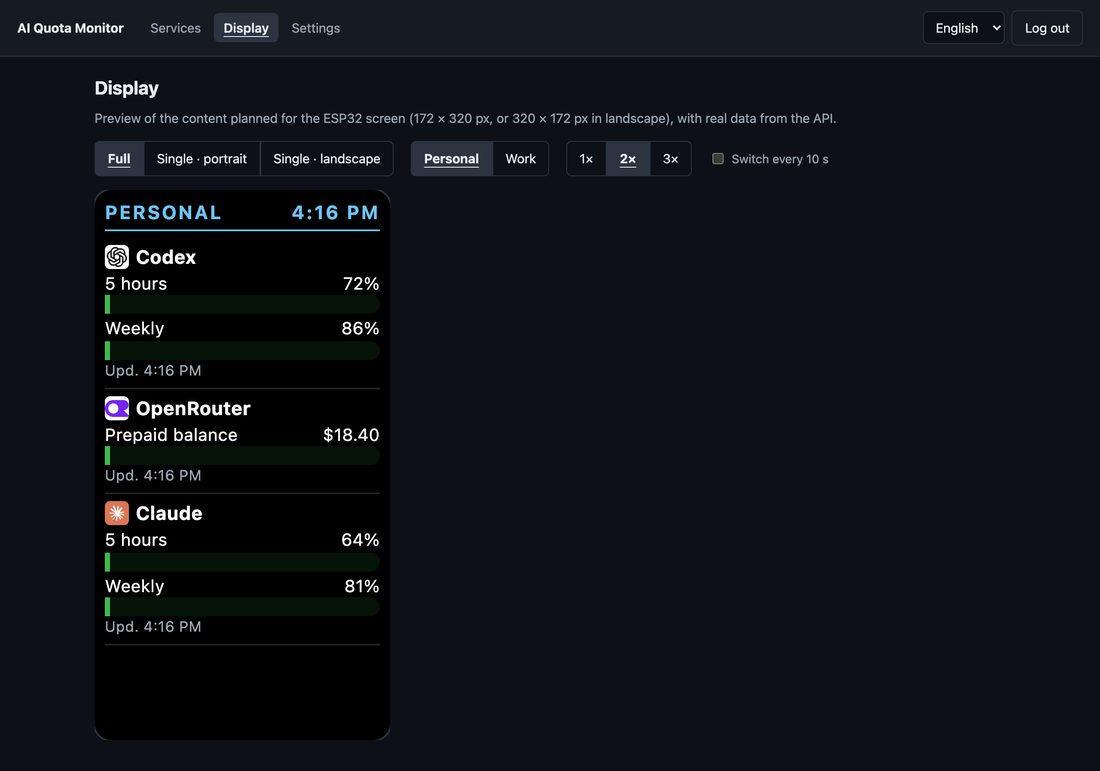Click the Prepaid balance label

pos(171,435)
